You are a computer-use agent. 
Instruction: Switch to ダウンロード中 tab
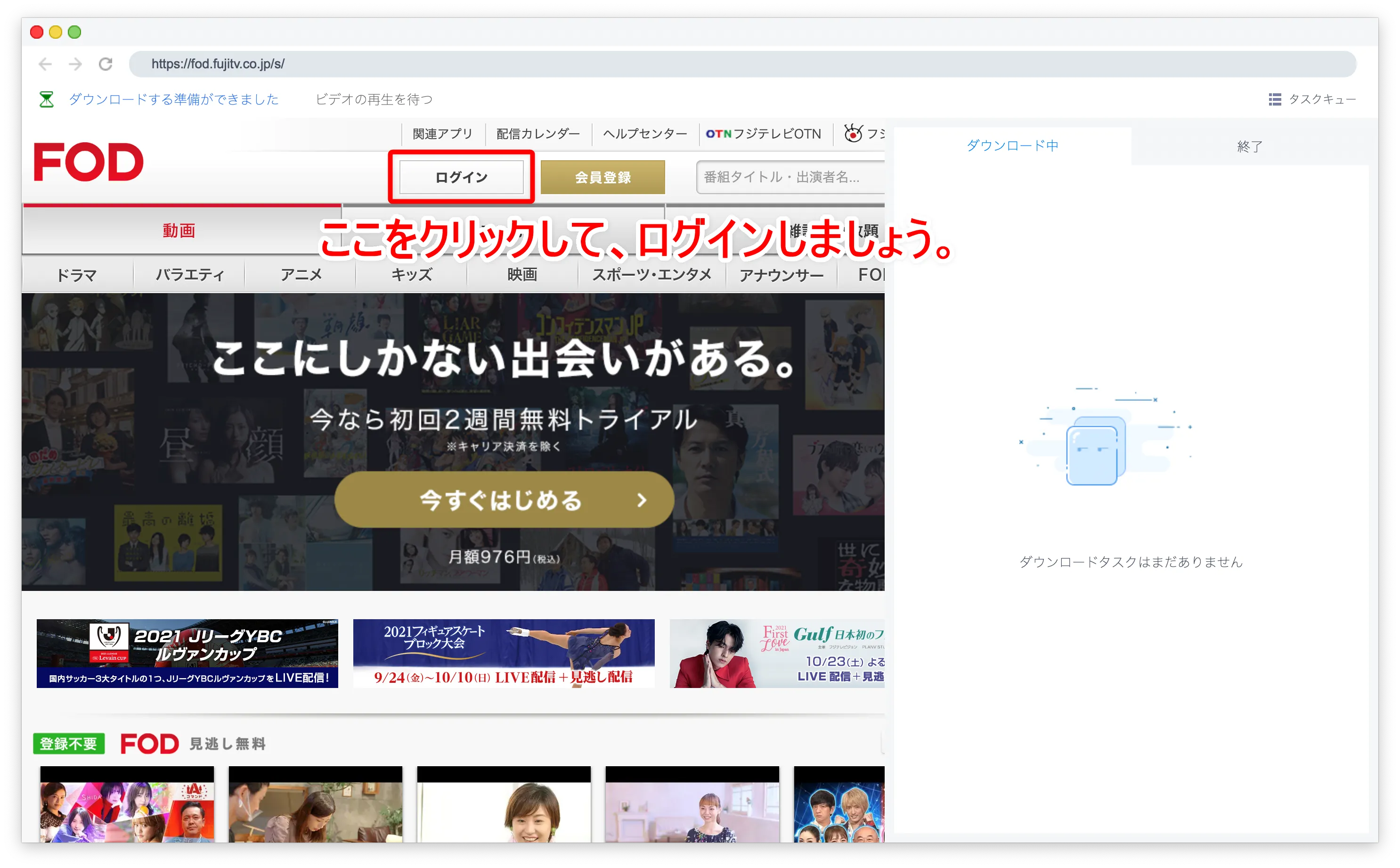1012,146
